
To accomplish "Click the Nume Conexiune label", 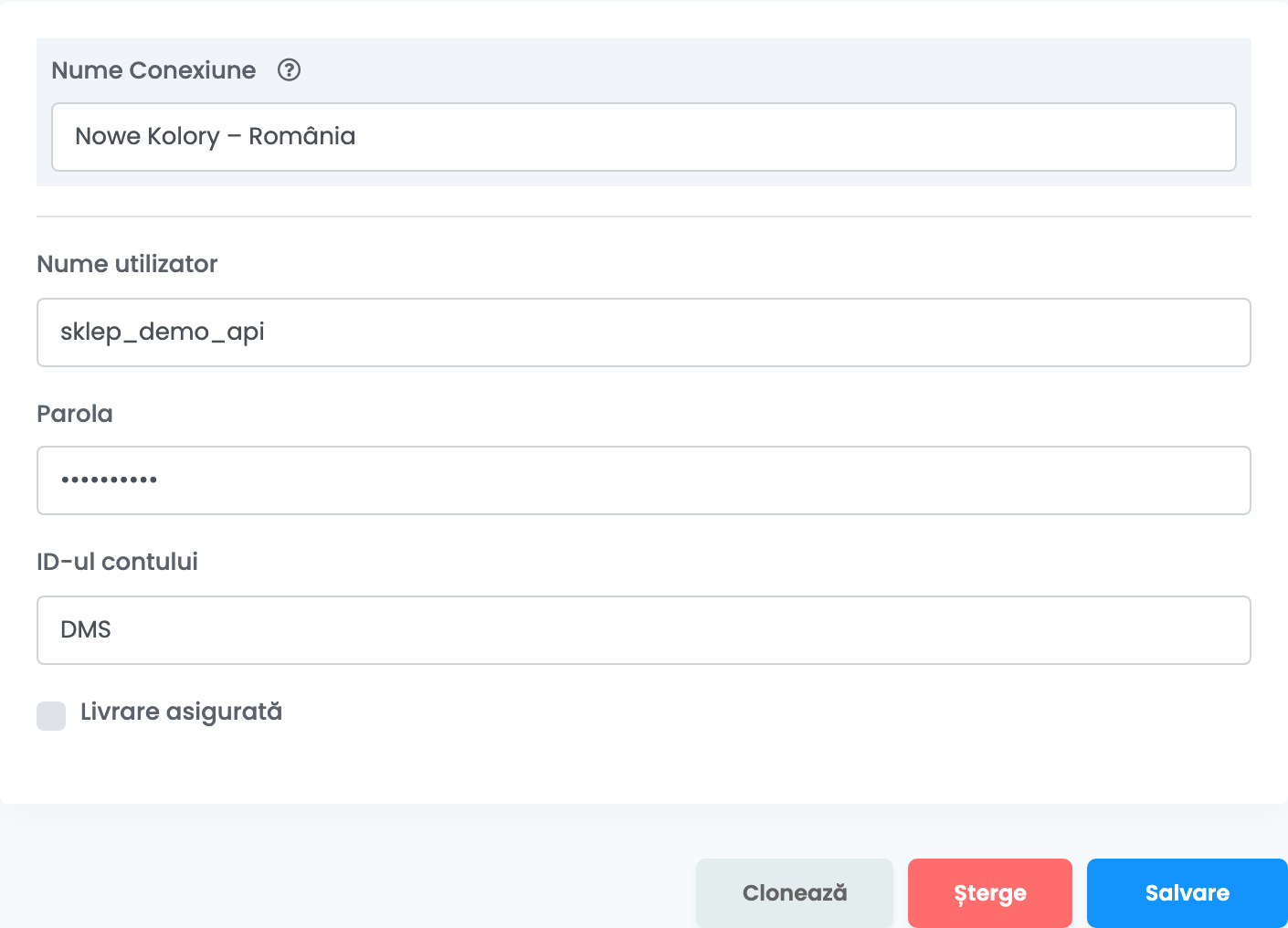I will tap(153, 70).
